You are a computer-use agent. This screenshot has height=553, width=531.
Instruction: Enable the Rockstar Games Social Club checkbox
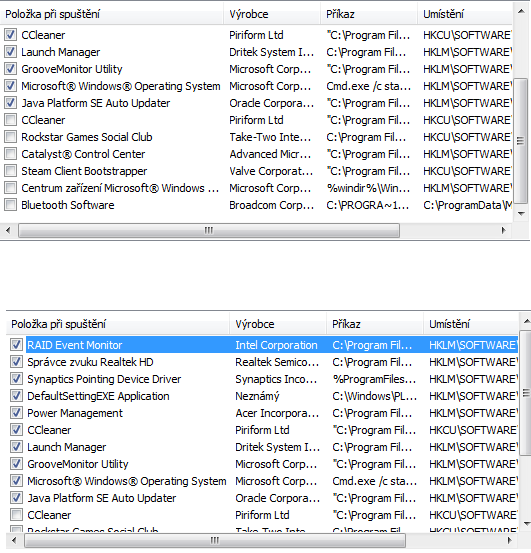(x=10, y=136)
